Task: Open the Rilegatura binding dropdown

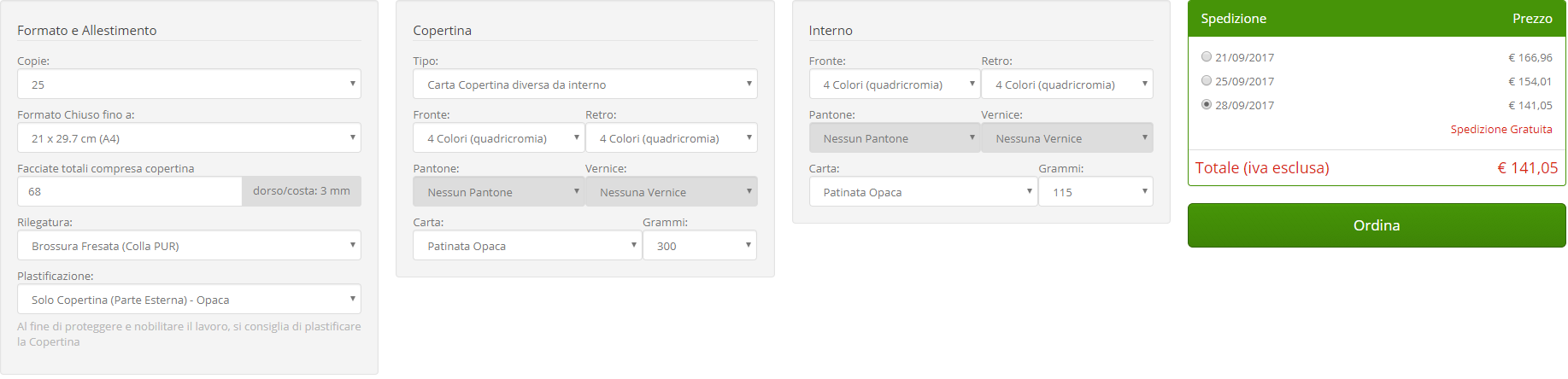Action: [189, 246]
